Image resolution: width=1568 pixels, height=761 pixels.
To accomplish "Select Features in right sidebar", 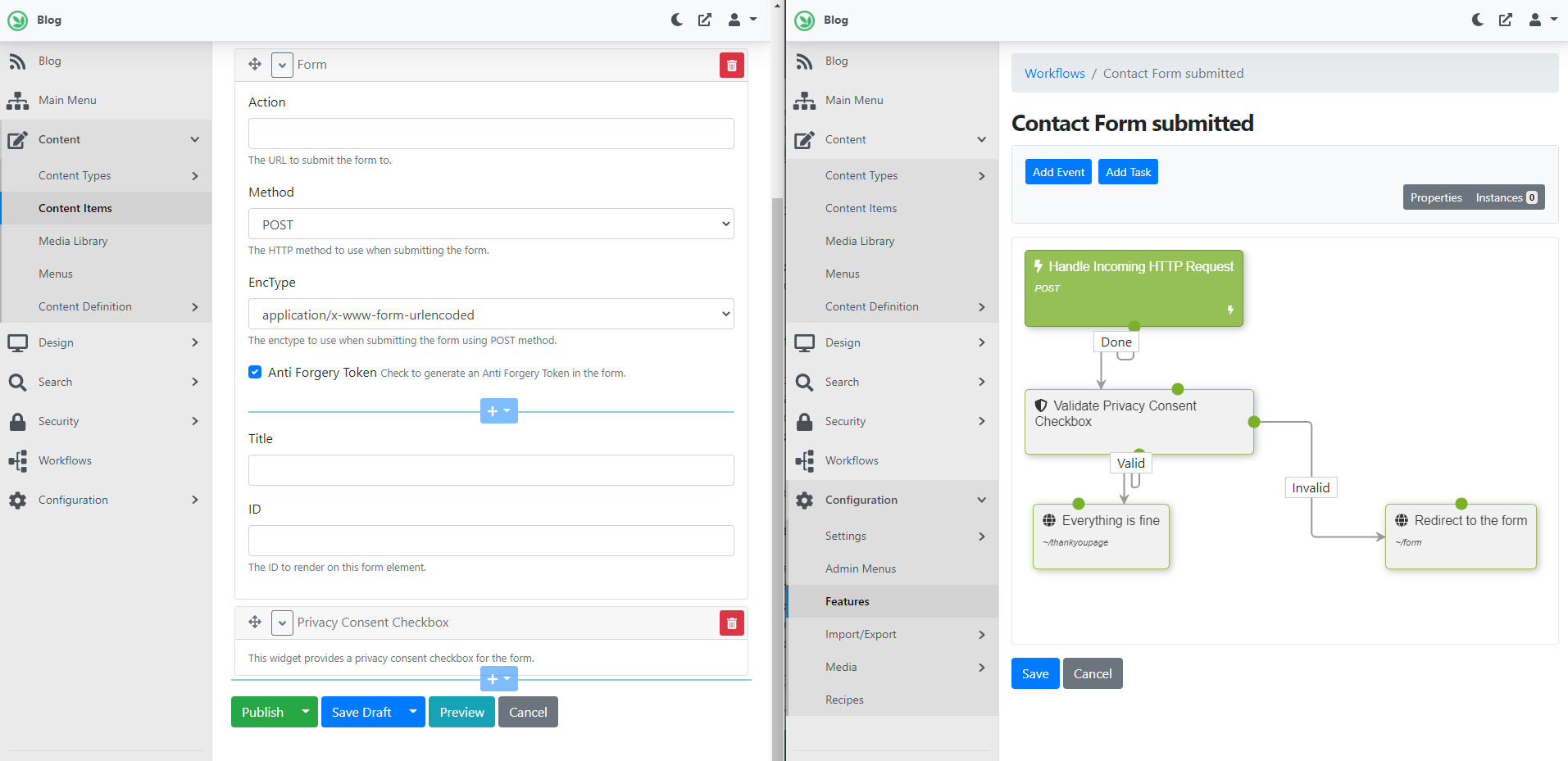I will [x=892, y=601].
